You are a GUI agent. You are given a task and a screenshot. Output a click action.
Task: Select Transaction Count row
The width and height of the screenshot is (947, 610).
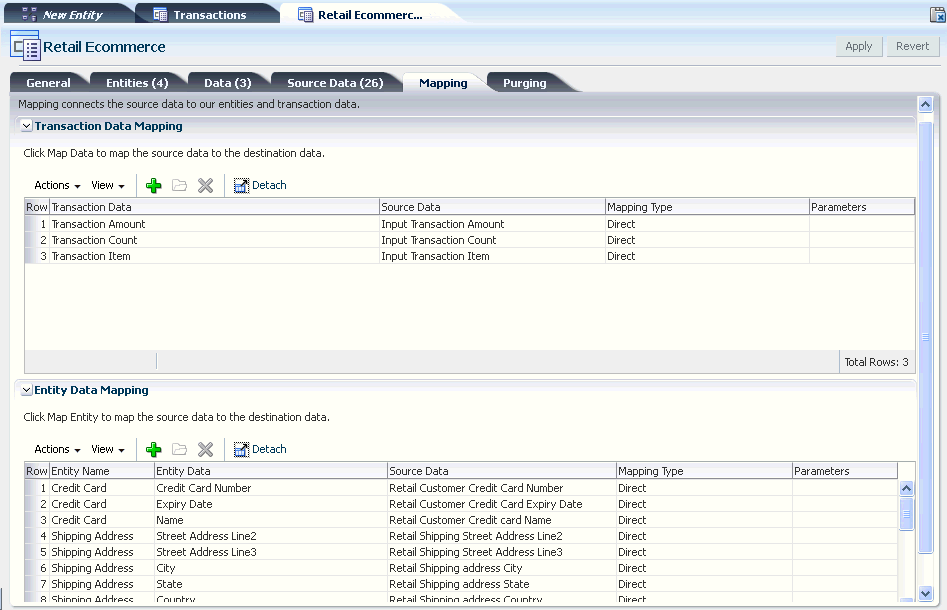[x=469, y=240]
